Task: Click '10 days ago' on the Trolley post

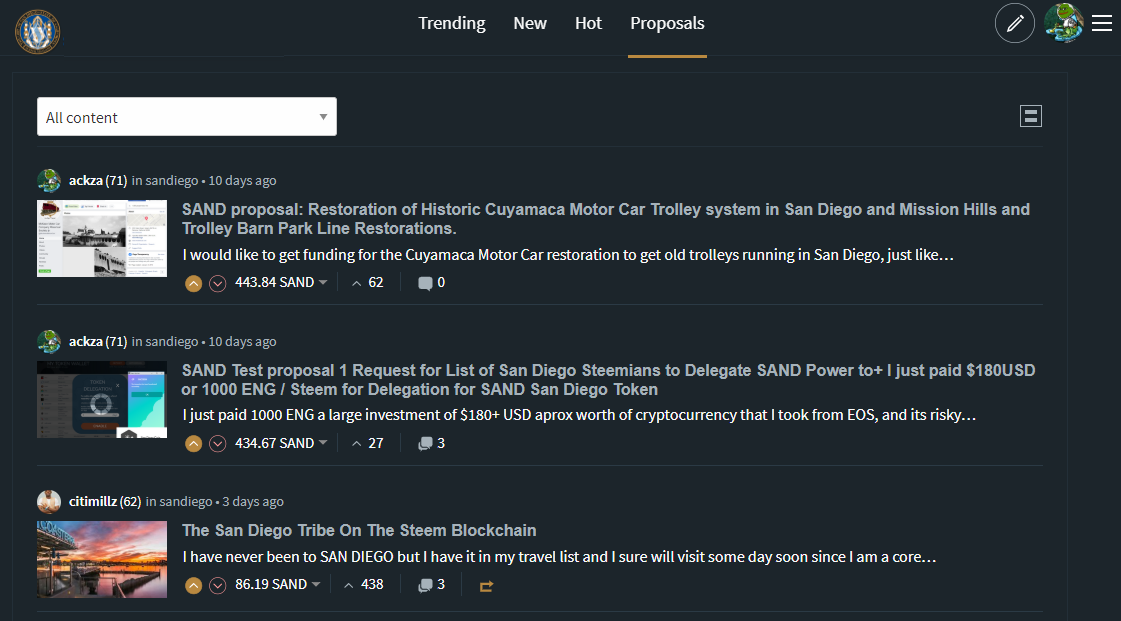Action: coord(242,181)
